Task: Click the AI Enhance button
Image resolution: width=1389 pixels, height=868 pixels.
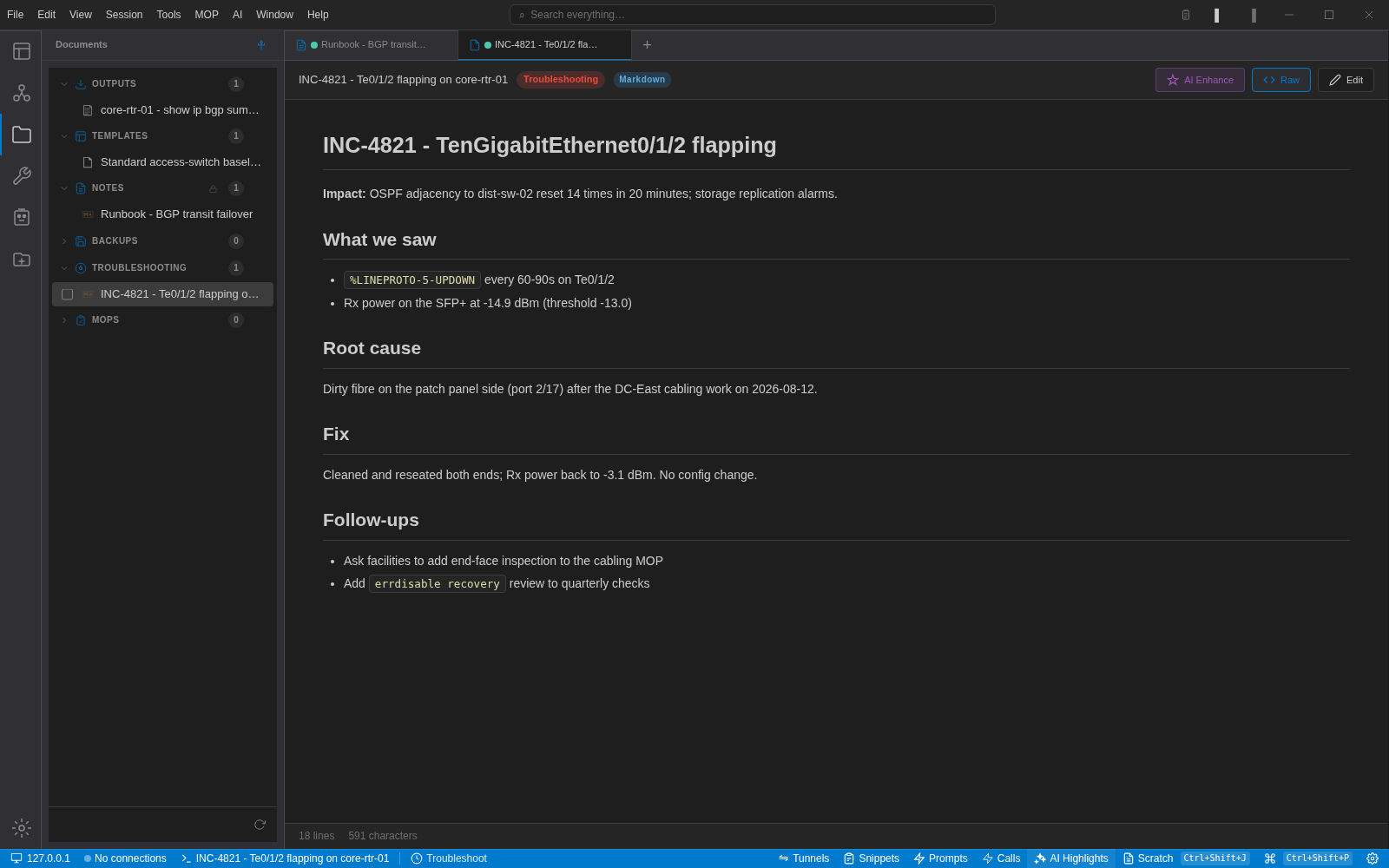Action: [1200, 80]
